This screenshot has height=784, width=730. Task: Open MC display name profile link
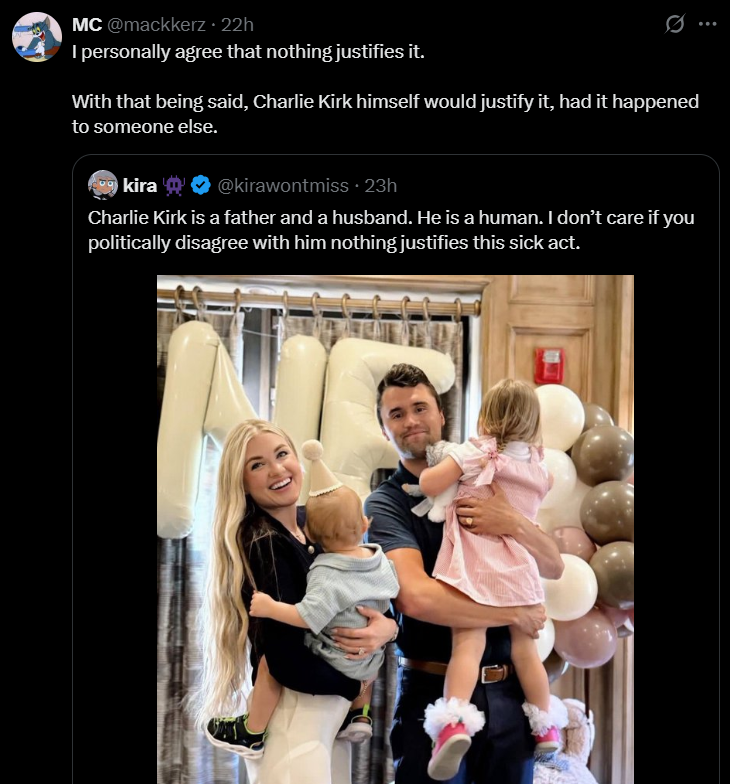87,24
